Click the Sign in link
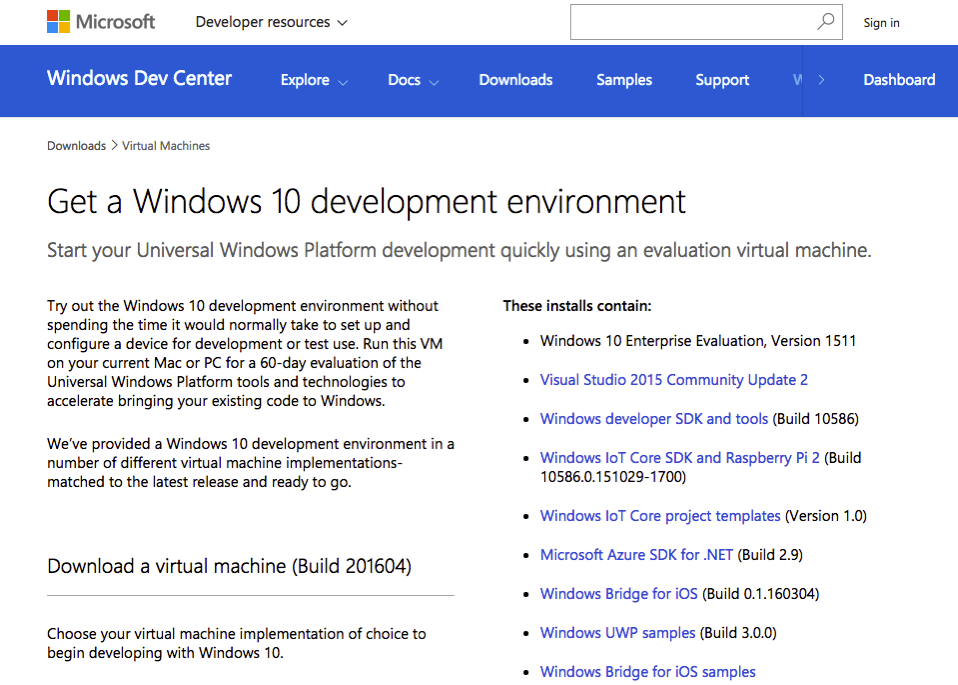This screenshot has height=685, width=958. pos(881,23)
